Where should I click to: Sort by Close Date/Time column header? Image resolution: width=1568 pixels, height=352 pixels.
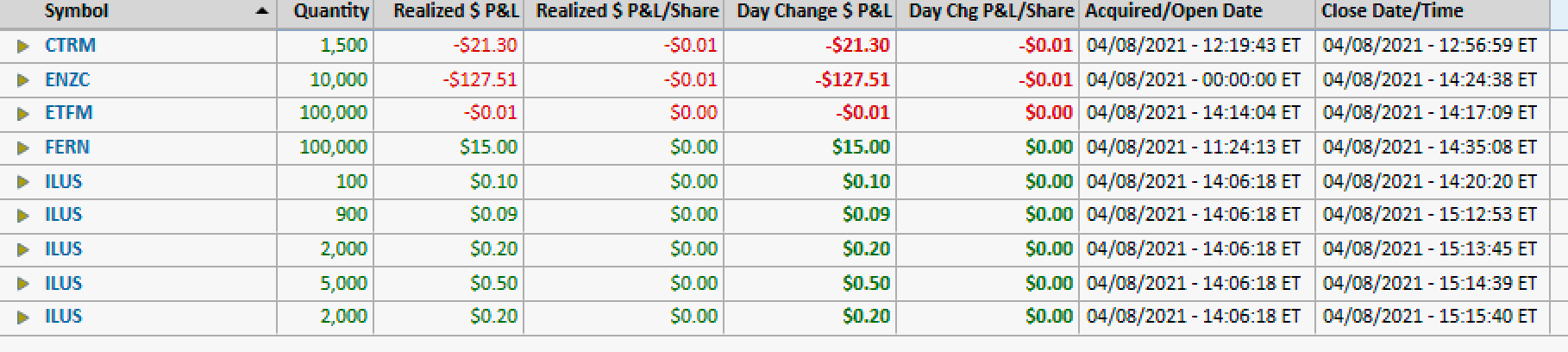pyautogui.click(x=1392, y=12)
